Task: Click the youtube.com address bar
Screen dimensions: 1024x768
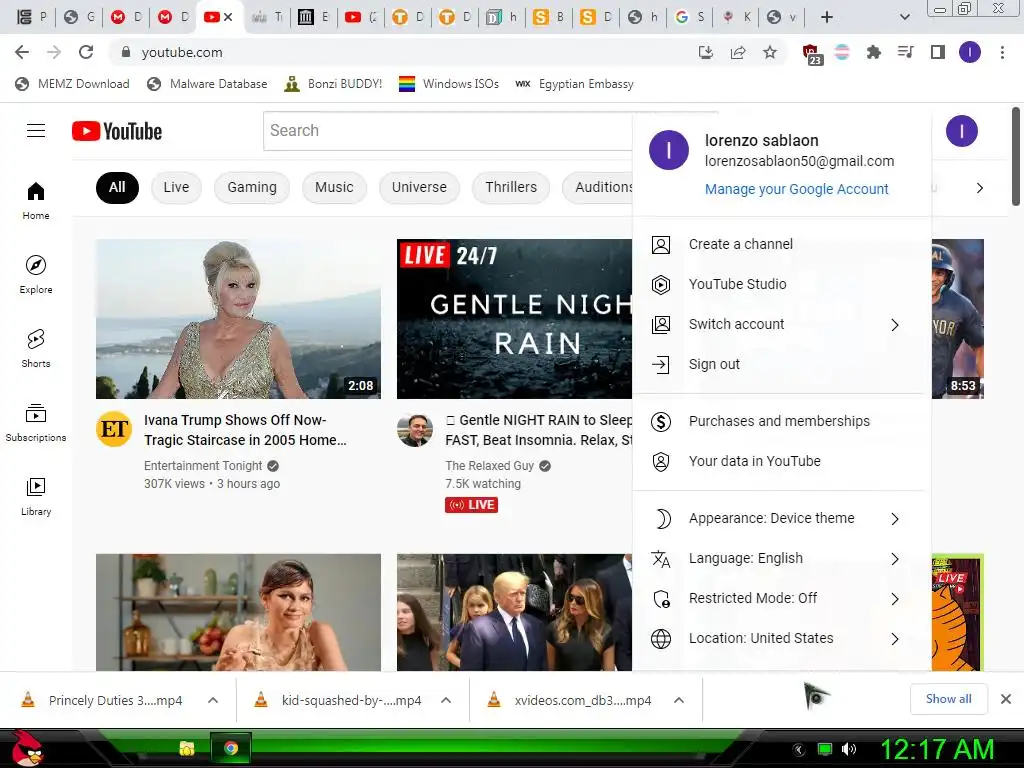Action: click(405, 52)
